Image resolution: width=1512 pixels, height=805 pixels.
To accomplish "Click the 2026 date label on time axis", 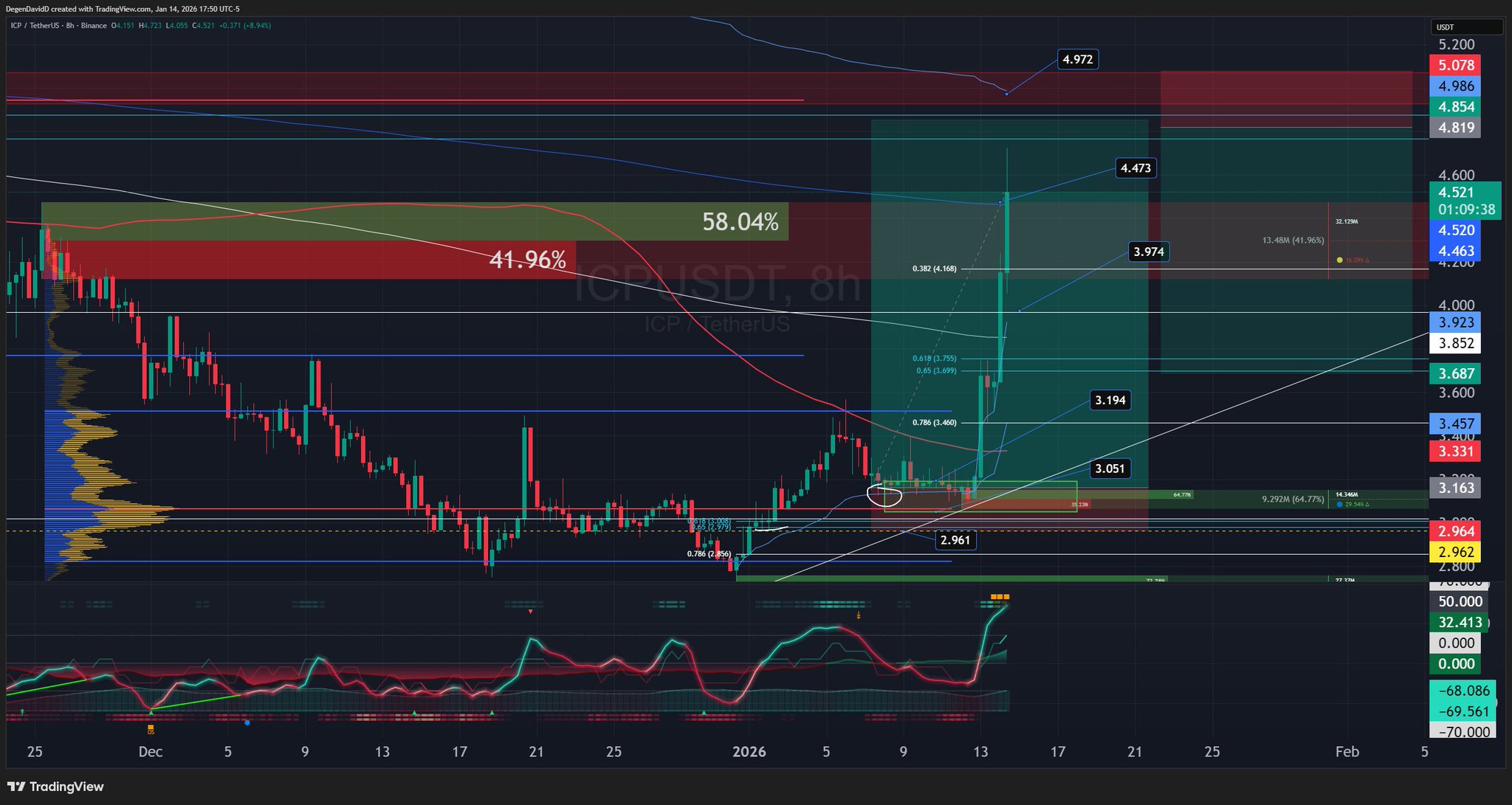I will [749, 752].
